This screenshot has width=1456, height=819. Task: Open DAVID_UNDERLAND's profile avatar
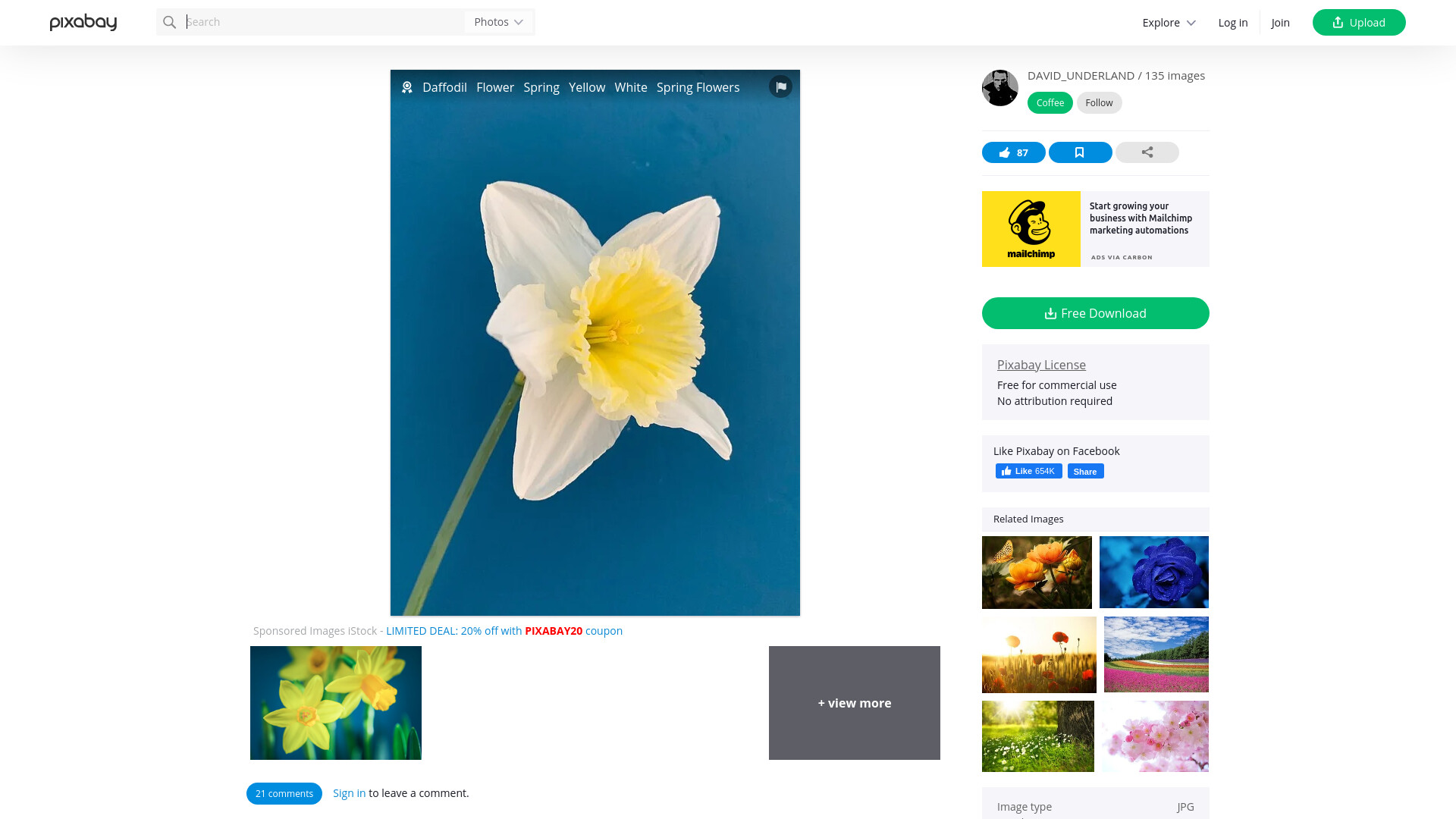pyautogui.click(x=1000, y=88)
